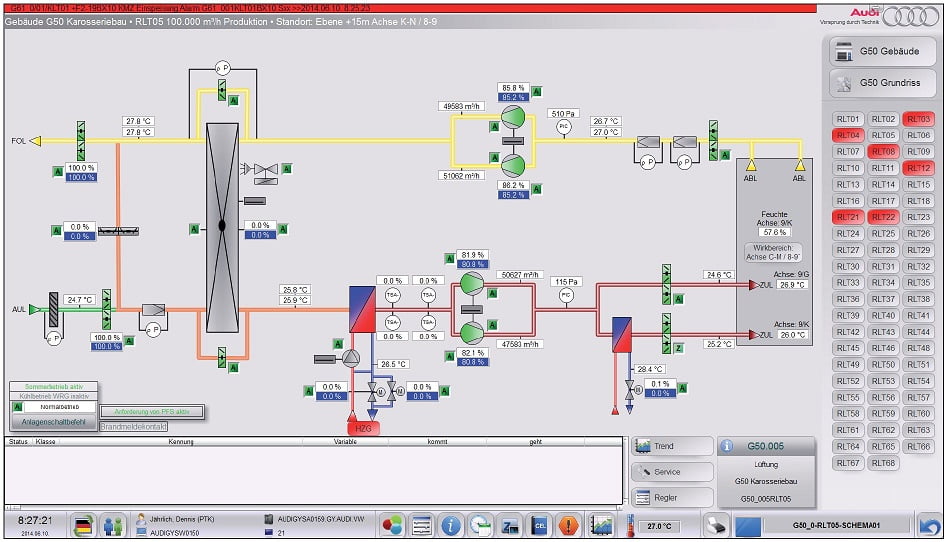Click the blue info icon in bottom toolbar
This screenshot has width=947, height=542.
point(451,525)
